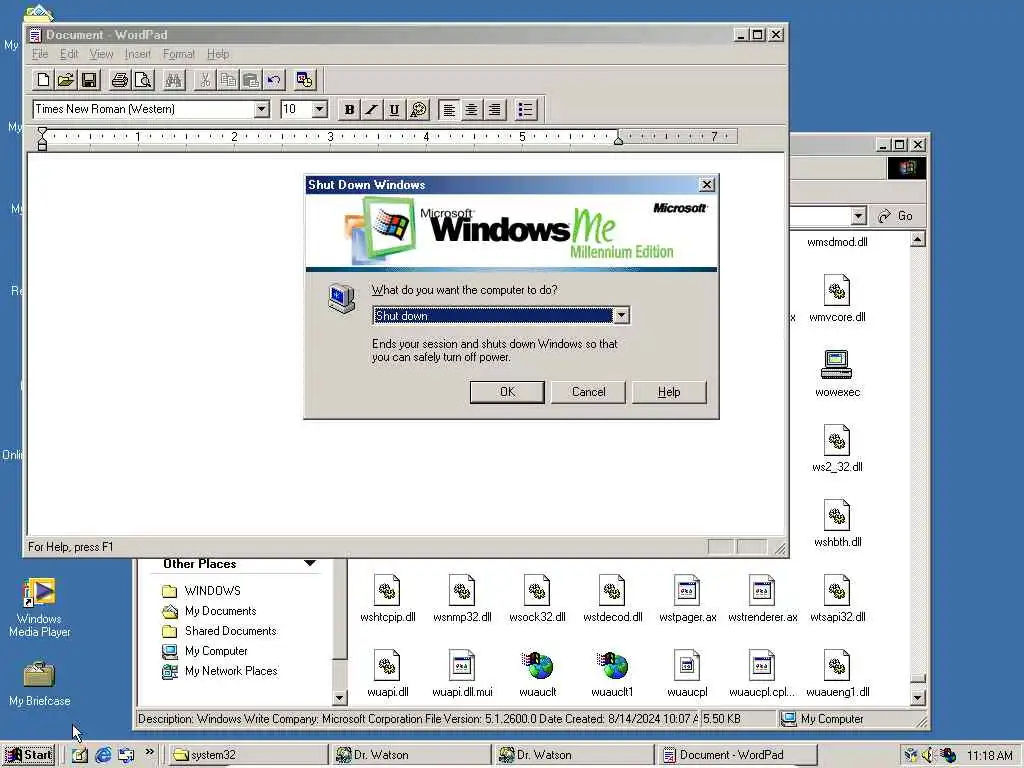The image size is (1024, 768).
Task: Open WordPad Insert menu
Action: point(138,54)
